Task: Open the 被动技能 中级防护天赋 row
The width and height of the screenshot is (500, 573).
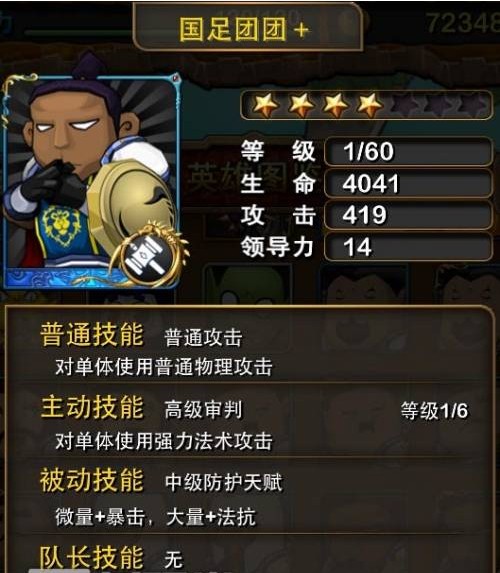Action: (x=249, y=497)
